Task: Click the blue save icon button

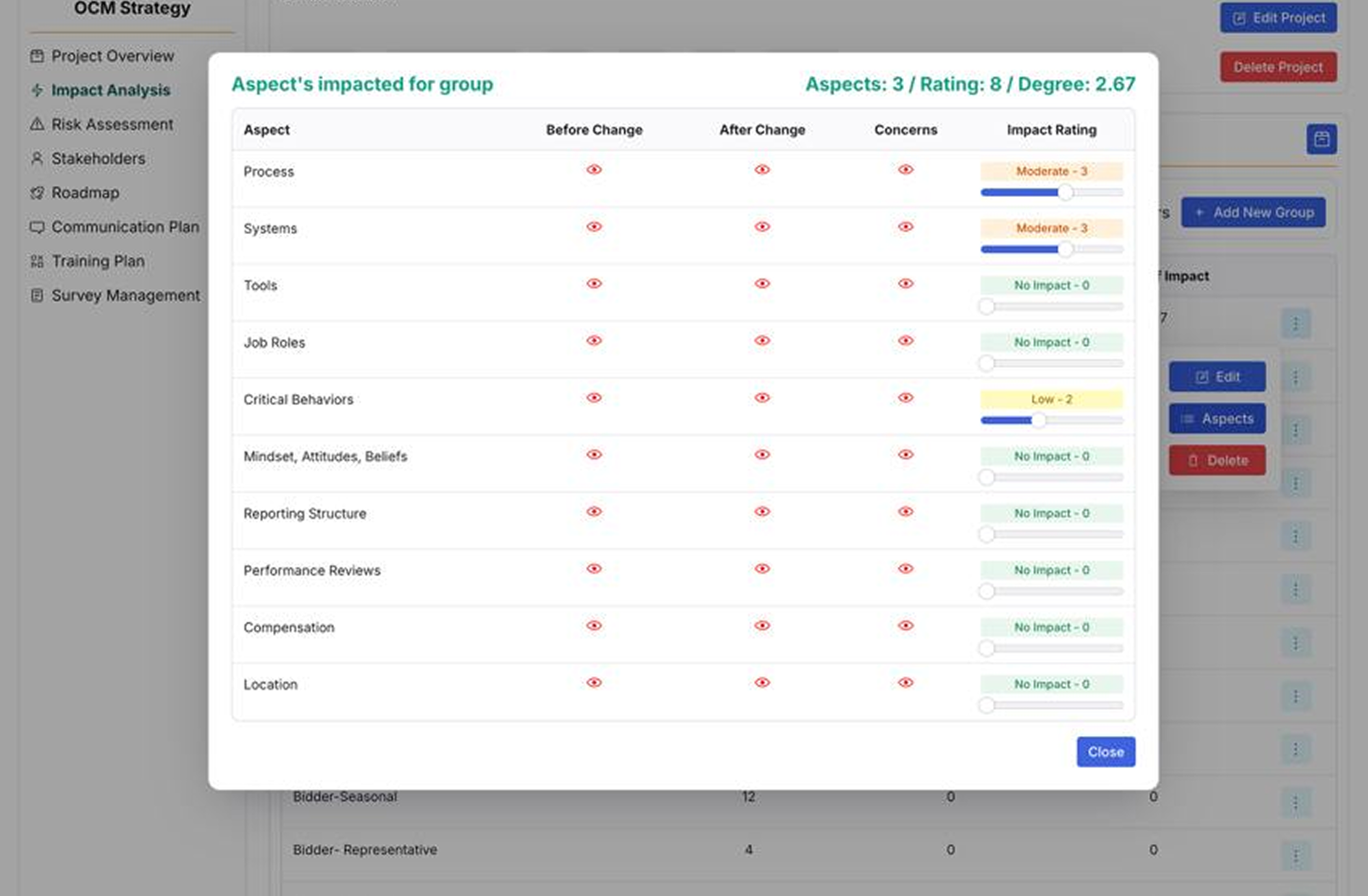Action: pos(1321,140)
